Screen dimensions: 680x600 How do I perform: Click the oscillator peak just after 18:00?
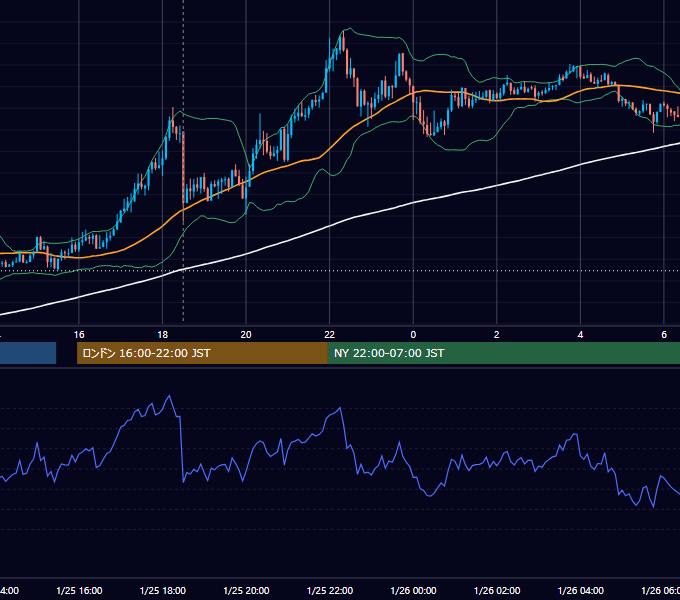click(169, 396)
